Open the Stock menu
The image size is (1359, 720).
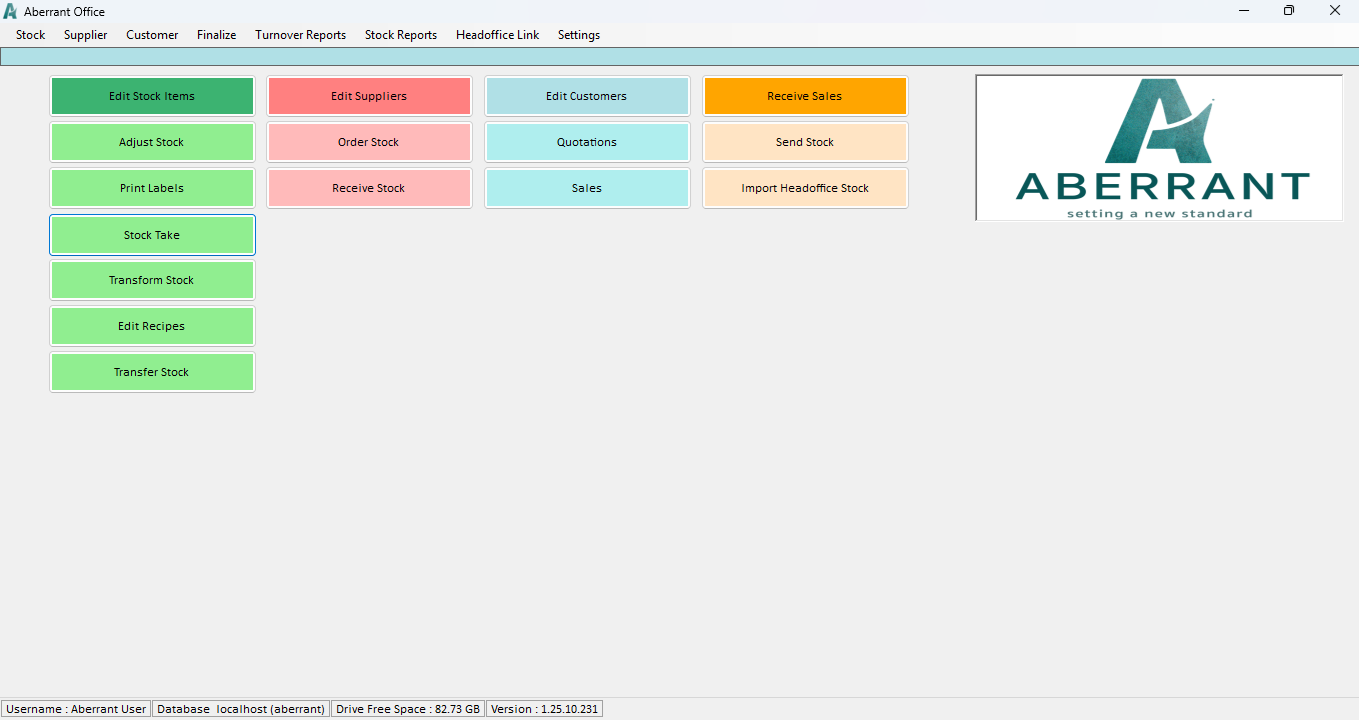(31, 35)
